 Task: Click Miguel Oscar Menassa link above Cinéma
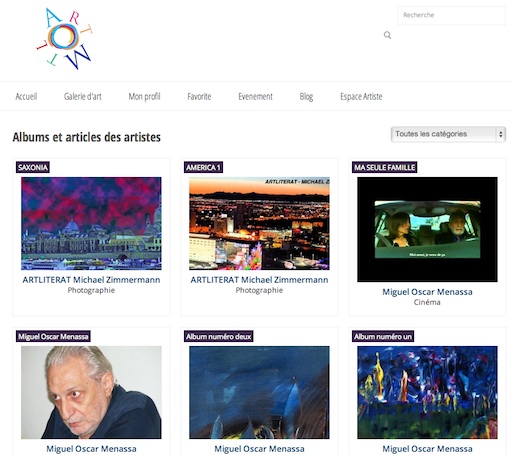[427, 292]
